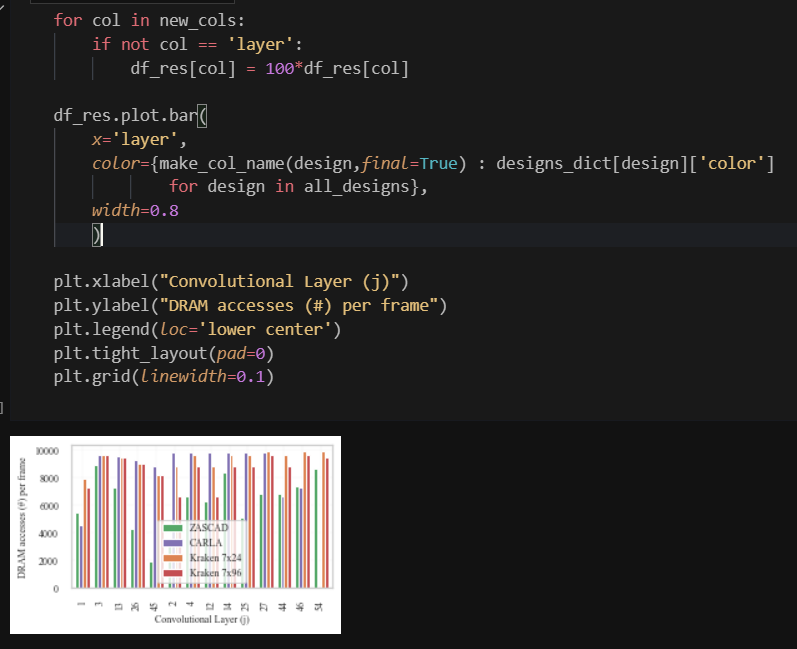
Task: Click the purple CARLA legend swatch
Action: pos(173,542)
